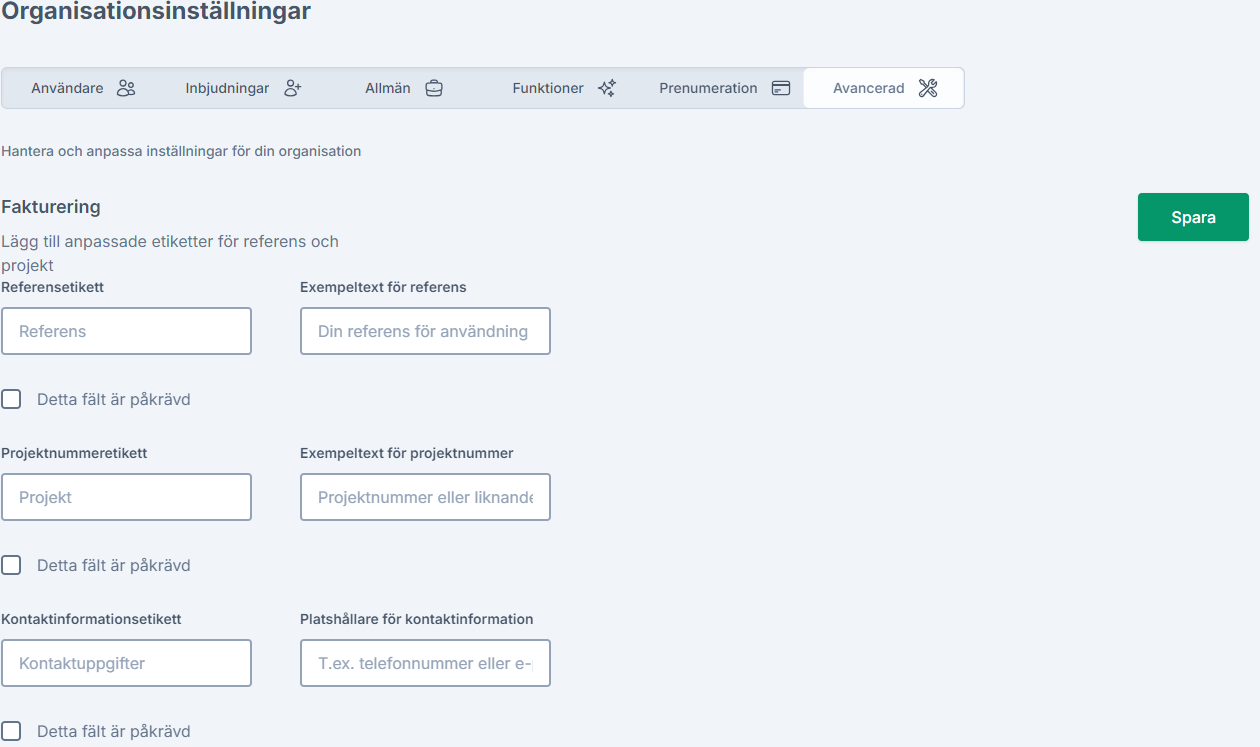Focus the Kontaktinformationsetikett input field
Image resolution: width=1260 pixels, height=747 pixels.
click(x=126, y=663)
